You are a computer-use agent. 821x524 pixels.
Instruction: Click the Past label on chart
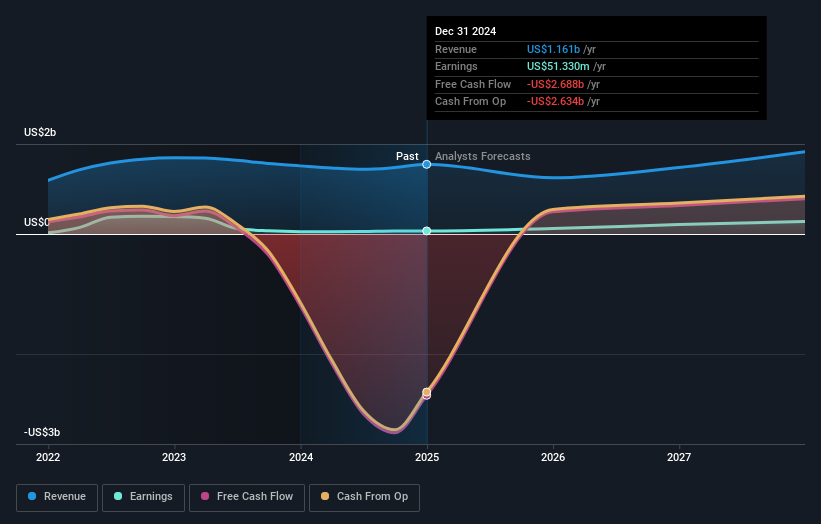(x=407, y=156)
